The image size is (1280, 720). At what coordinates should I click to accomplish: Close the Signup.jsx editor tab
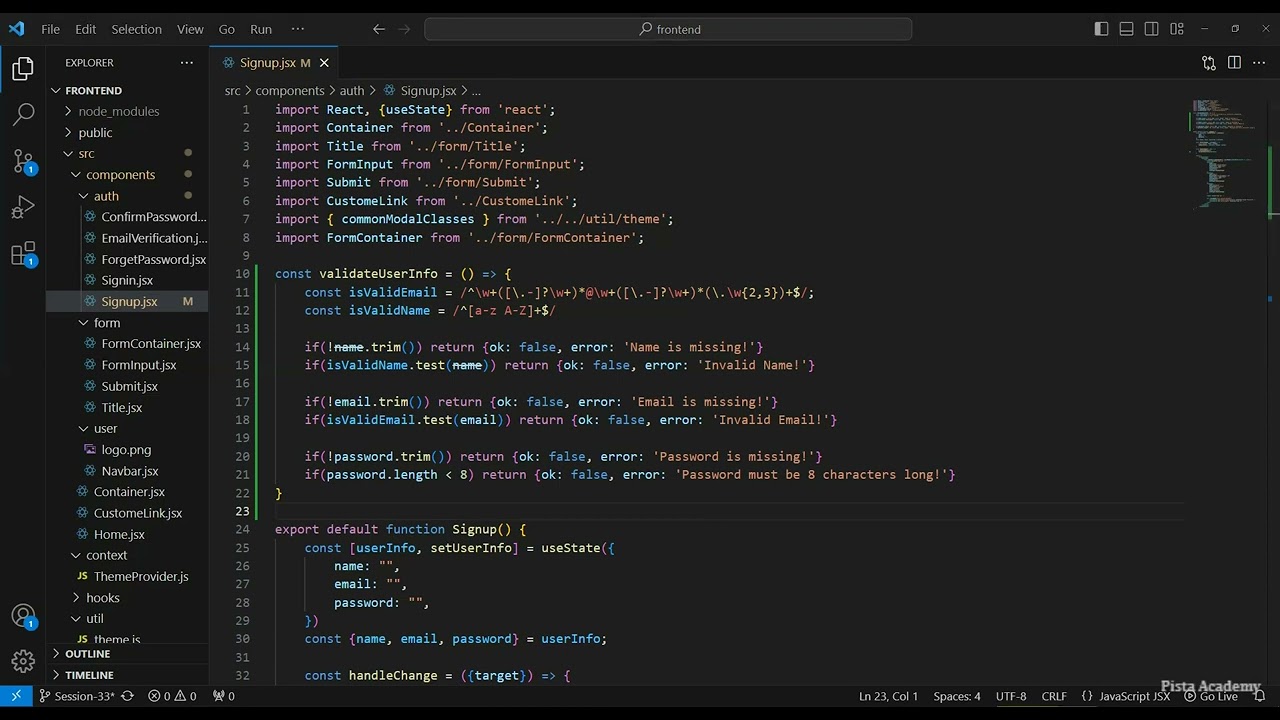coord(324,63)
